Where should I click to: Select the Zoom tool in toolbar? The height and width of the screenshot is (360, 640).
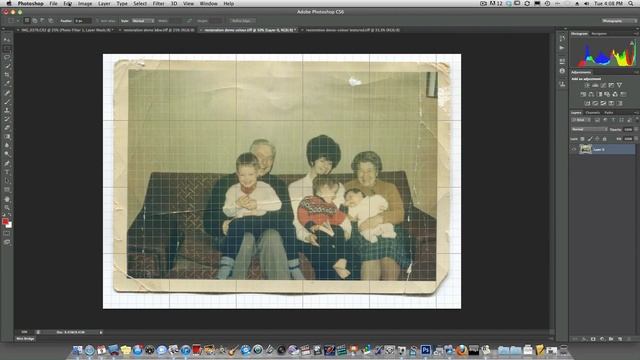coord(7,208)
